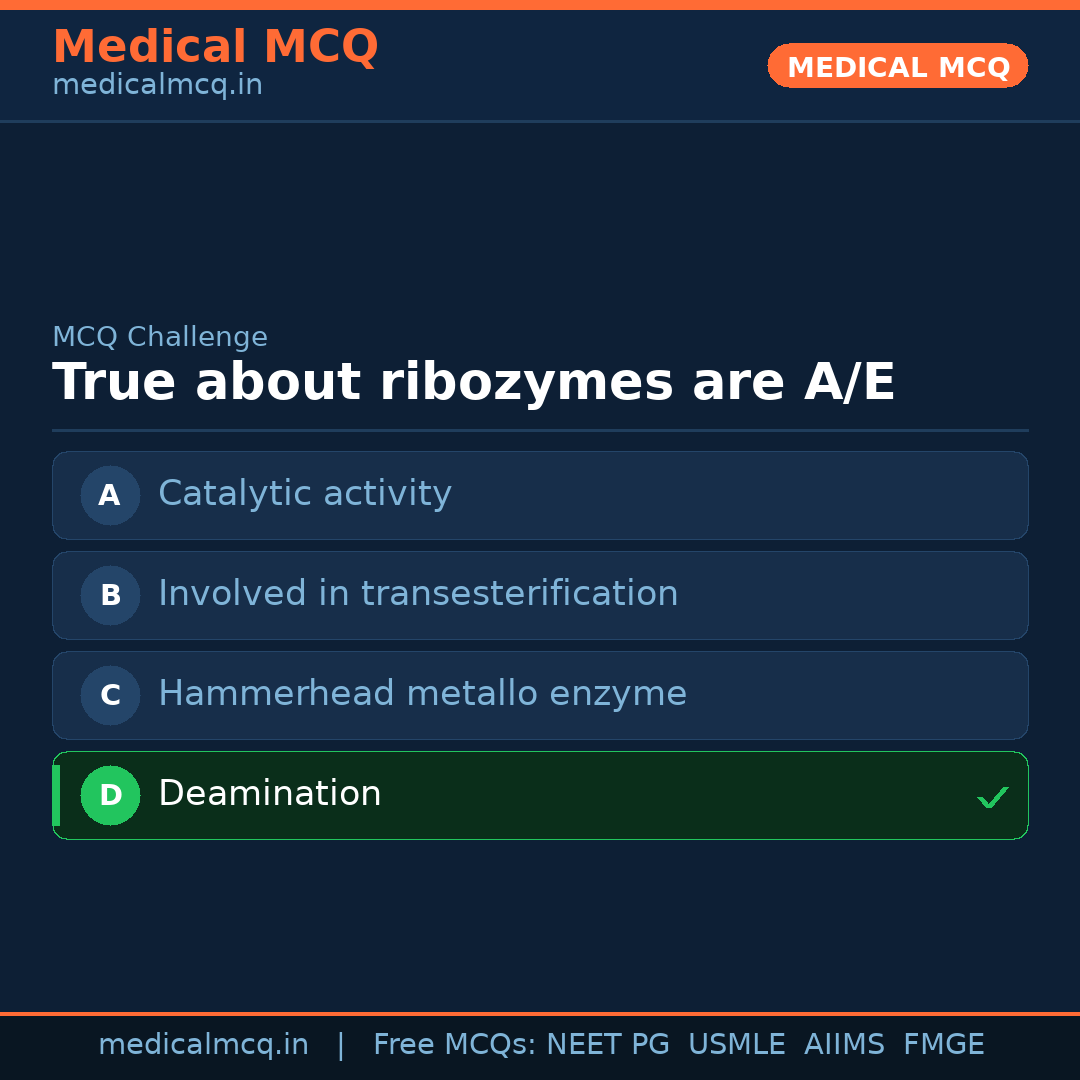Select the "Deamination" answer text

pyautogui.click(x=270, y=794)
